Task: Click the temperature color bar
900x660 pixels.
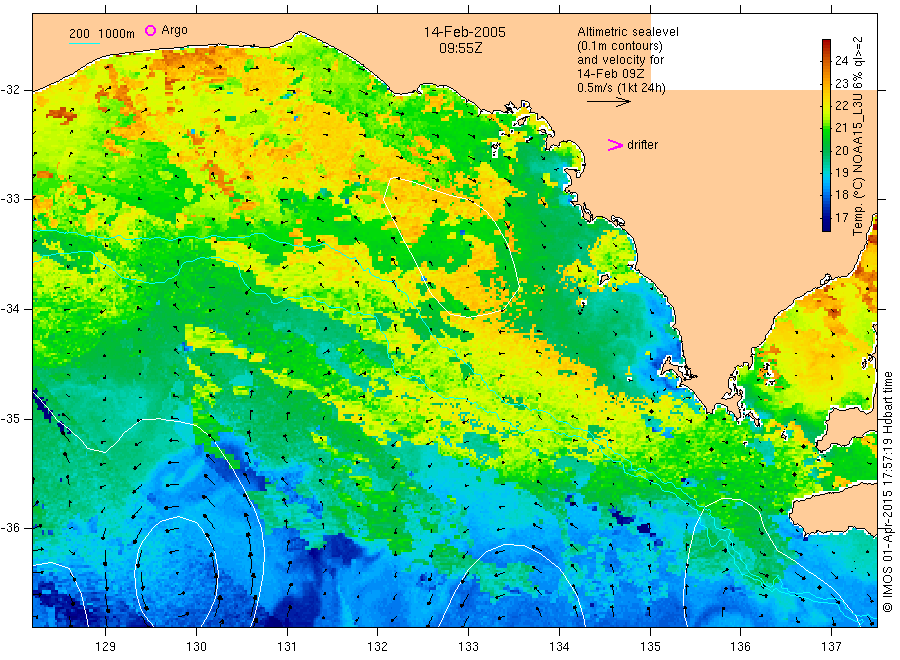Action: [826, 135]
